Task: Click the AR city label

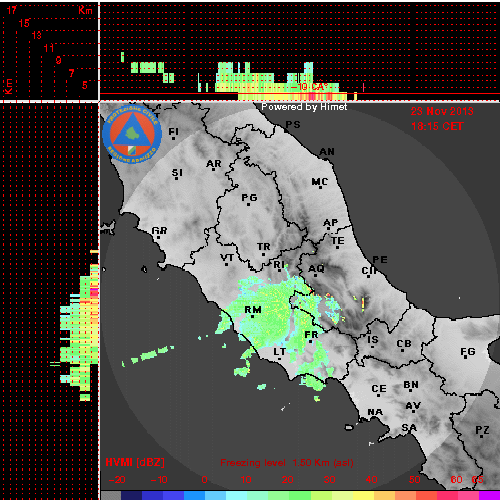Action: 214,164
